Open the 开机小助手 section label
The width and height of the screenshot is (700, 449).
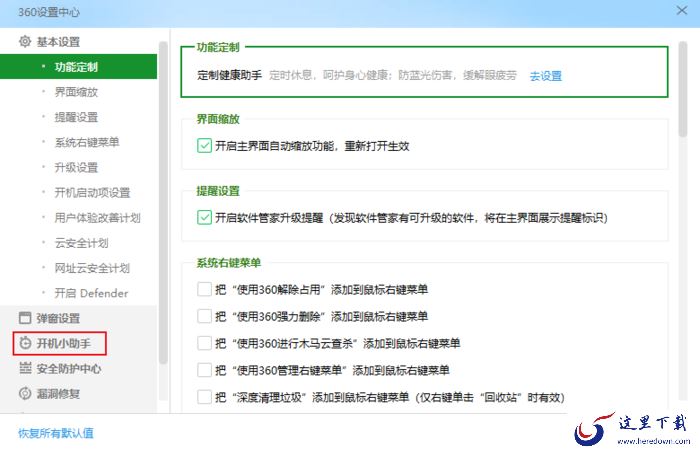(x=63, y=343)
